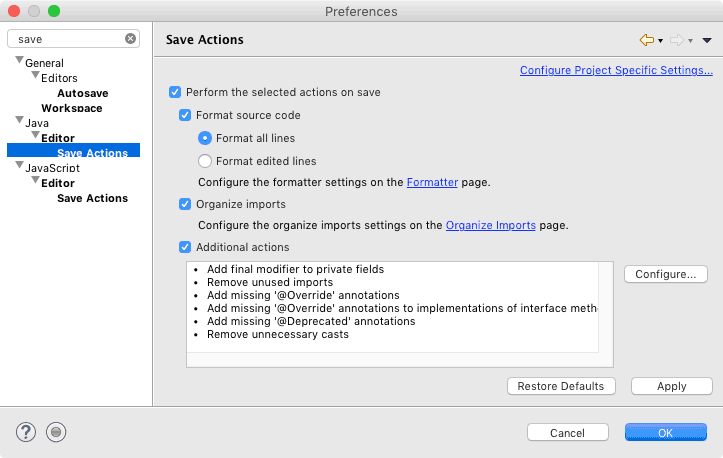Open the back history dropdown arrow
This screenshot has height=458, width=723.
(x=660, y=41)
